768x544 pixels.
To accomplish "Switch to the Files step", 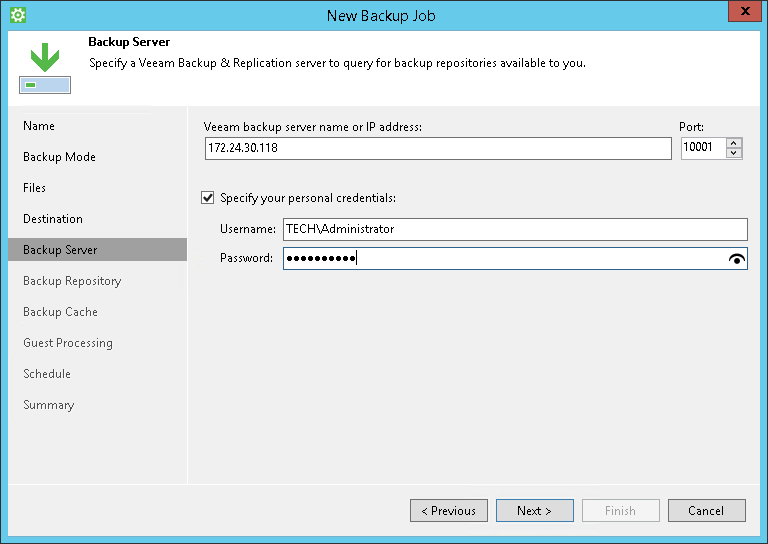I will click(35, 188).
